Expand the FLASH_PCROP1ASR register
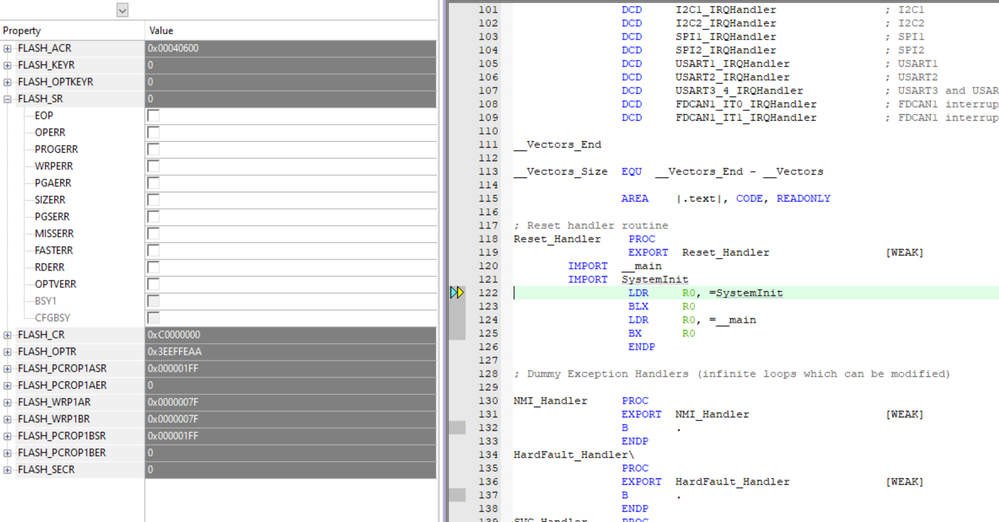This screenshot has height=522, width=999. pos(7,368)
